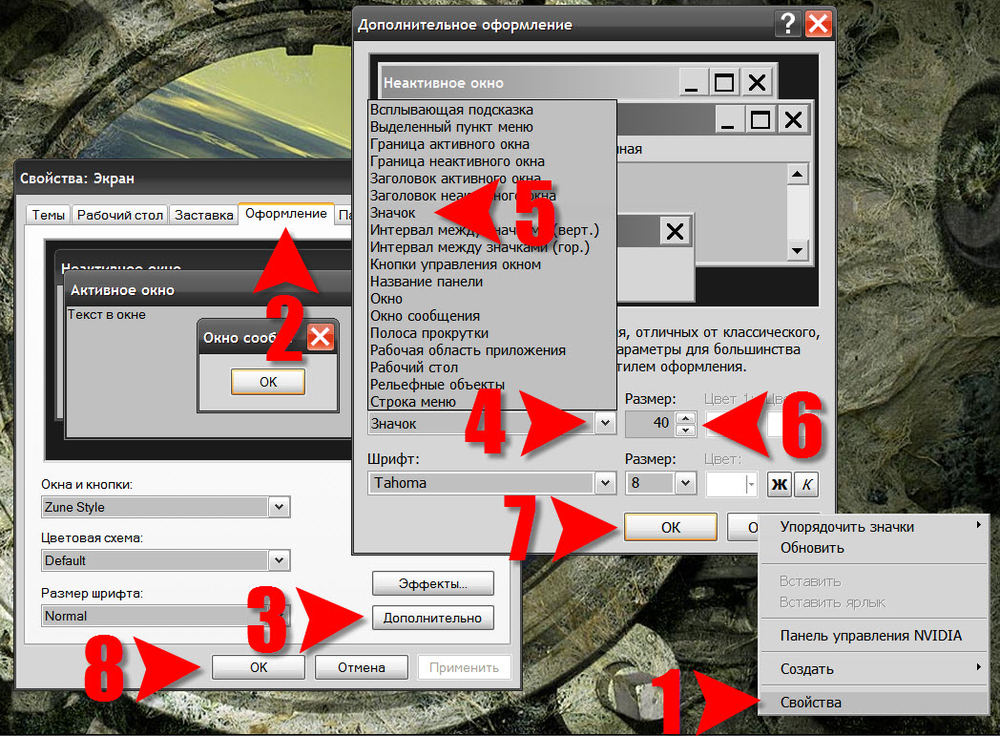Select Рельефные объекты list item
Image resolution: width=1000 pixels, height=736 pixels.
pyautogui.click(x=492, y=385)
